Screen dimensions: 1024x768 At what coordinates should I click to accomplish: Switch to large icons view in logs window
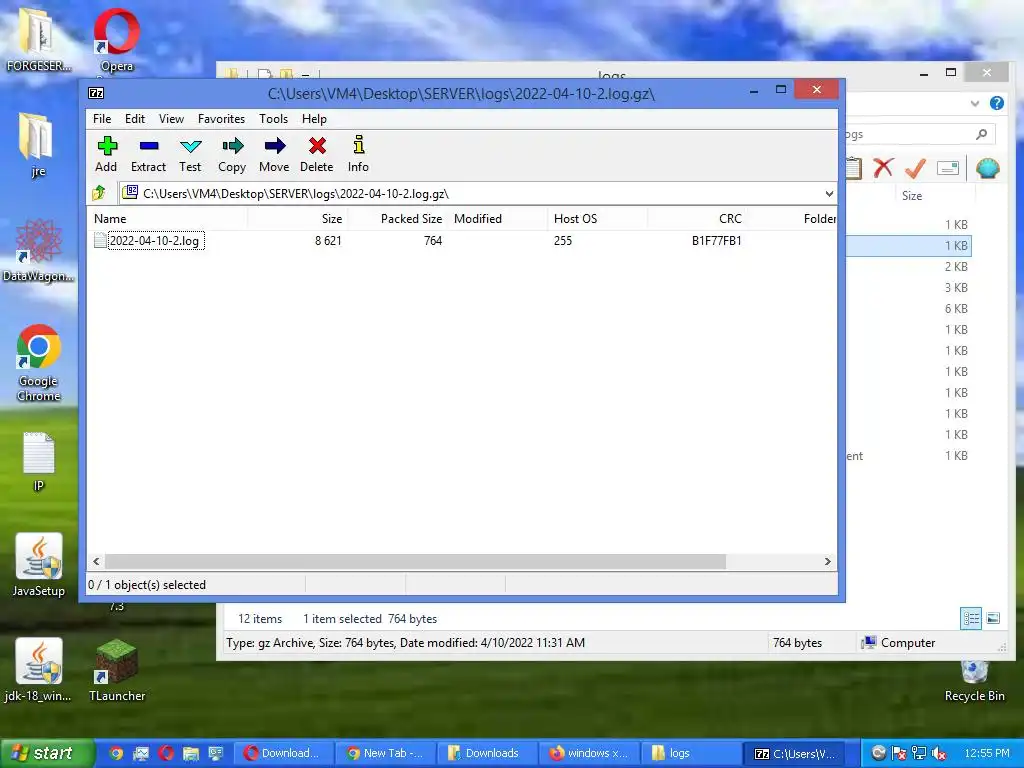[x=993, y=618]
